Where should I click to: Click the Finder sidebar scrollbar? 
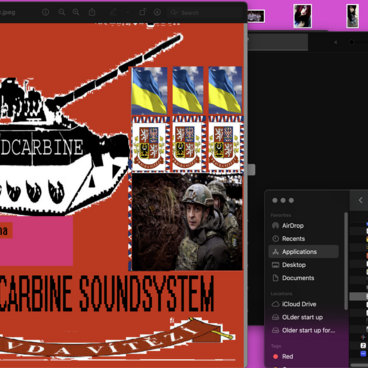(x=346, y=260)
